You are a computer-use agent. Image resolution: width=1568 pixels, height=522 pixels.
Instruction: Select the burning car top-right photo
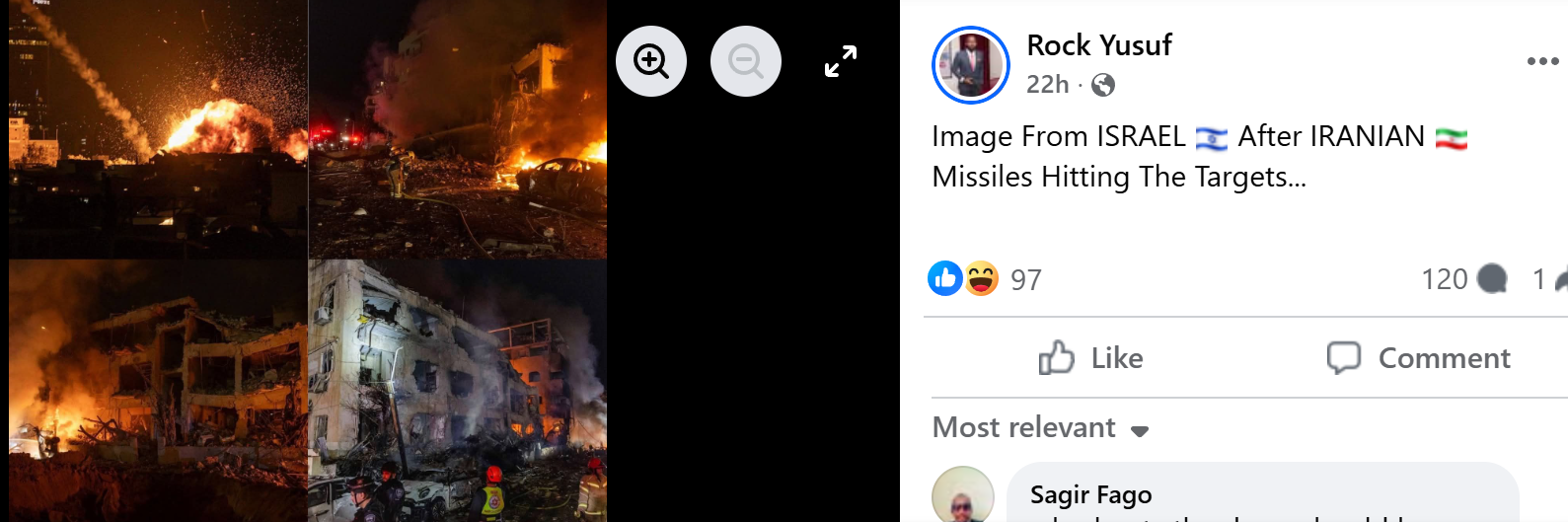458,129
